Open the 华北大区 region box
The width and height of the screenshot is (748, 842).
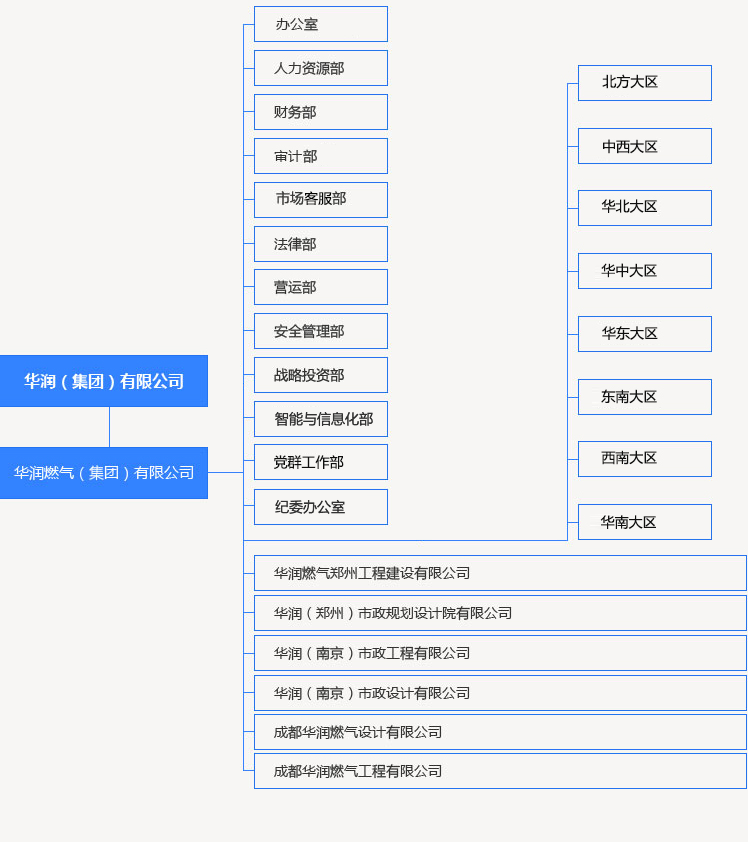point(645,208)
